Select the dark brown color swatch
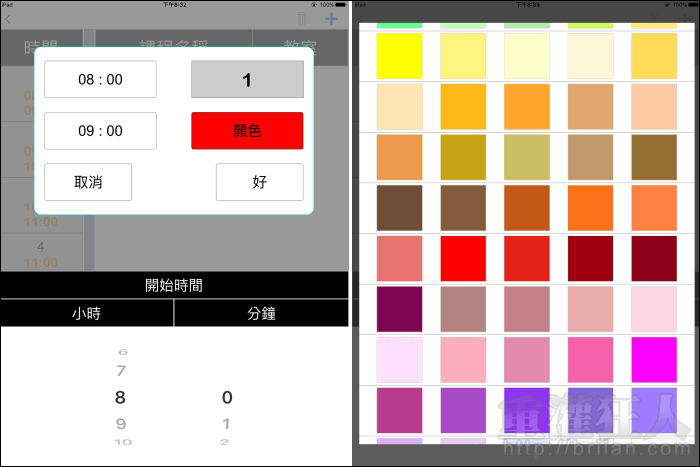Image resolution: width=700 pixels, height=467 pixels. (399, 208)
